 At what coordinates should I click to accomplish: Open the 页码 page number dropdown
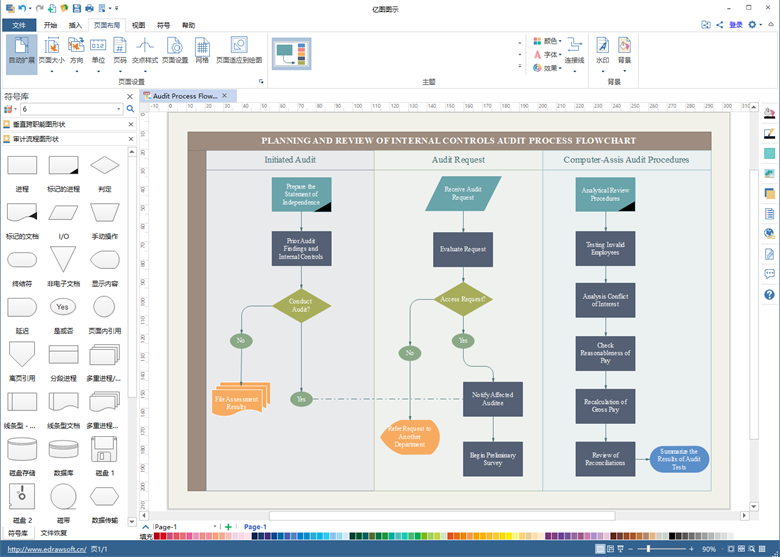tap(120, 54)
